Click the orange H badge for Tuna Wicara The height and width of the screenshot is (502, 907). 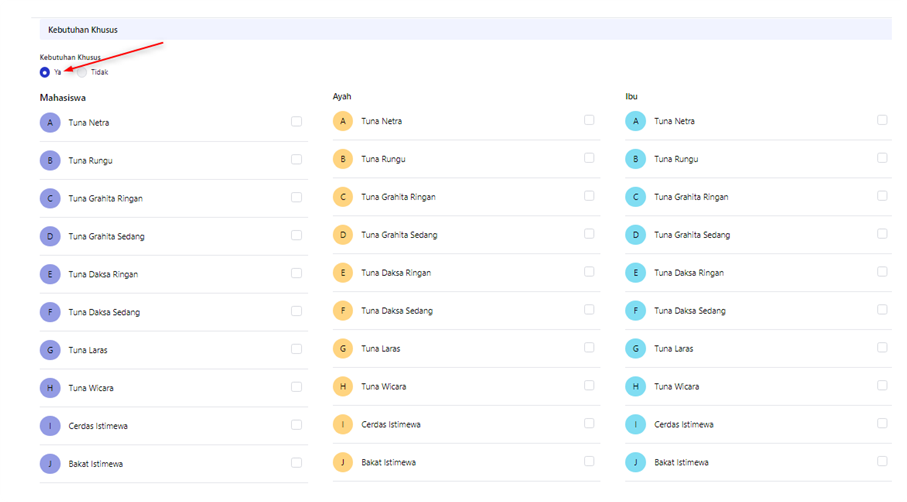coord(342,386)
